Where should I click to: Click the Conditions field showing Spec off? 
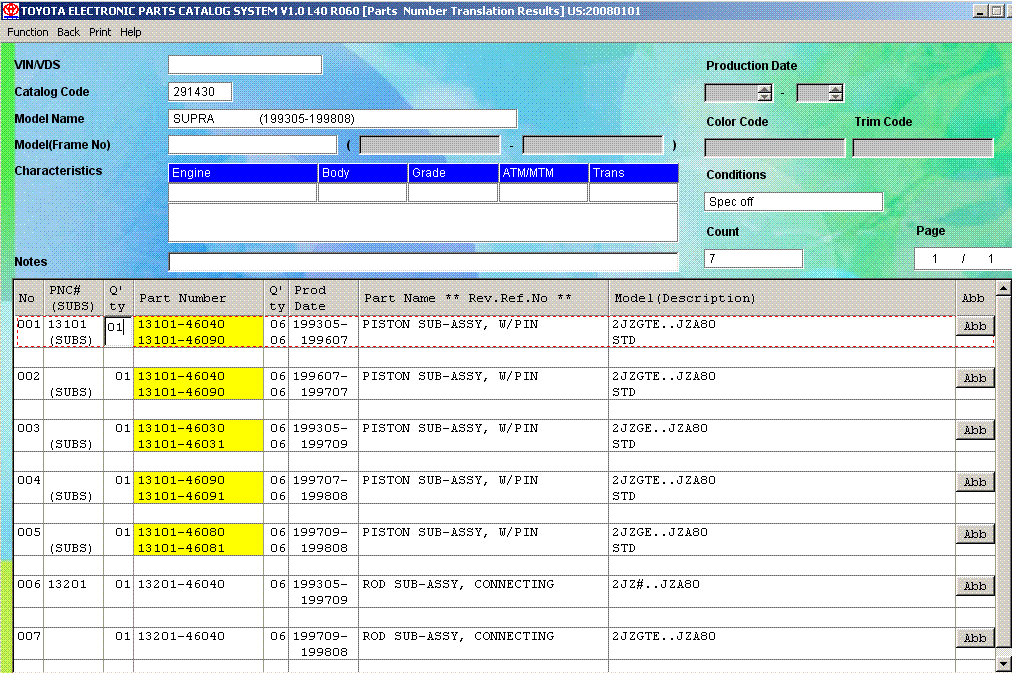pyautogui.click(x=793, y=202)
